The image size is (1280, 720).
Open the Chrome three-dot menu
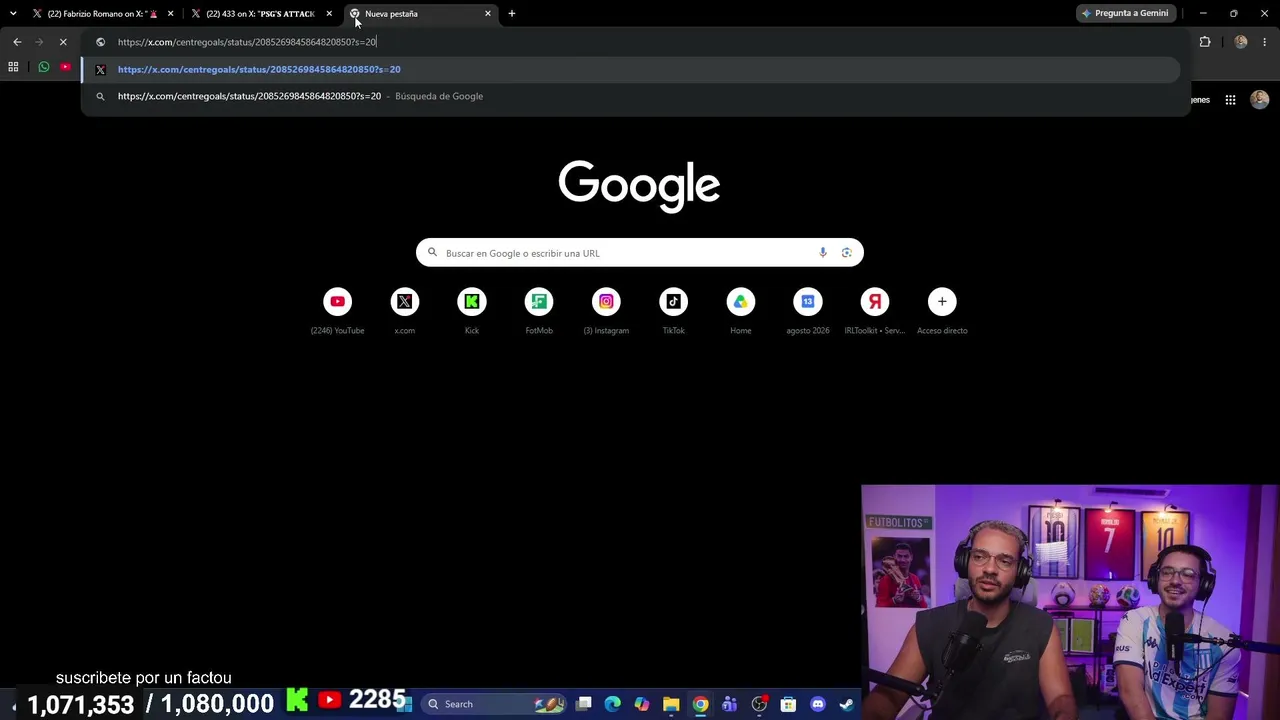(x=1265, y=42)
